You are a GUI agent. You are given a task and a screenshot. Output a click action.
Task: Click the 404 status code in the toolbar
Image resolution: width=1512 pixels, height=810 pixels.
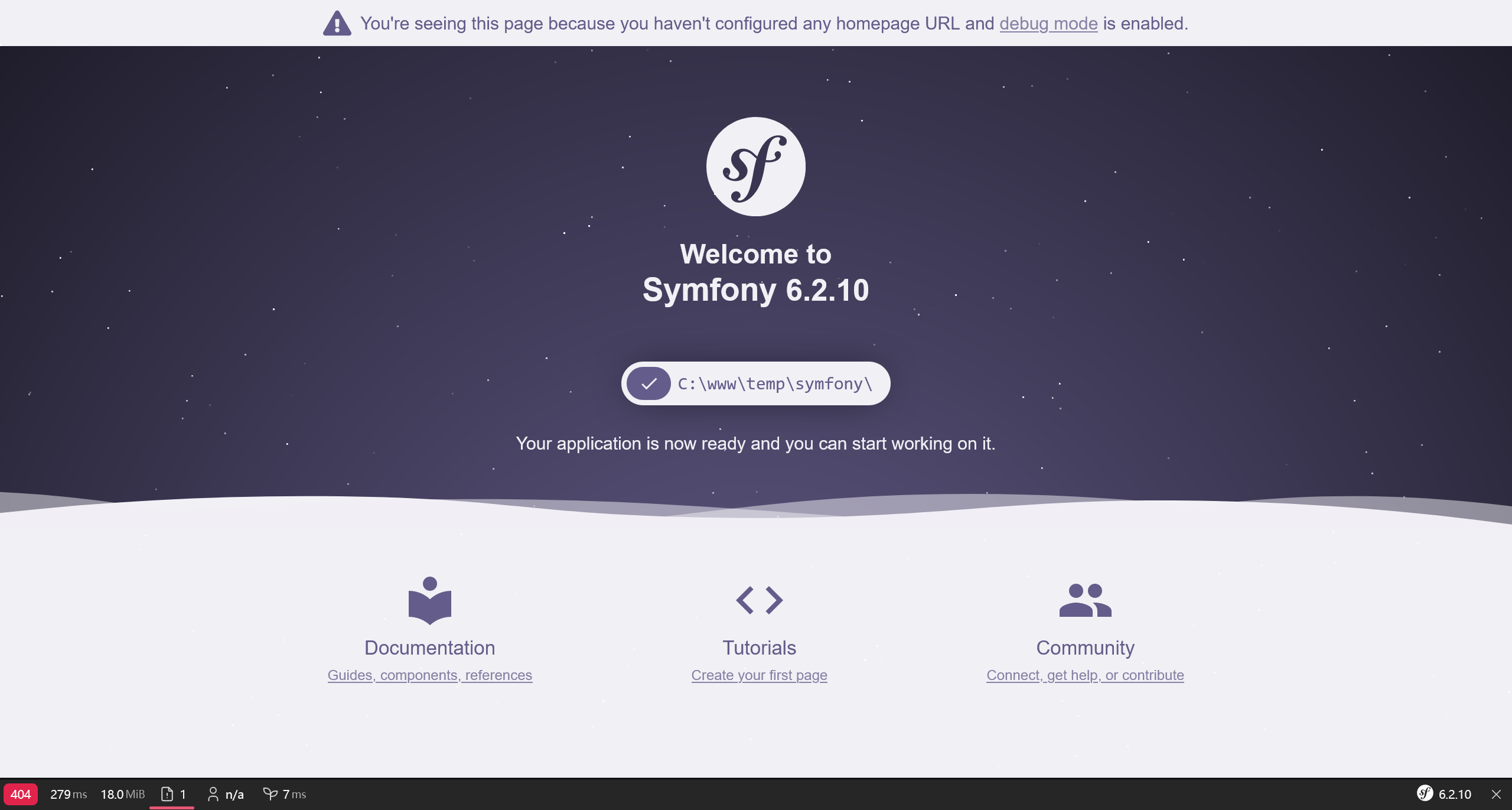(21, 795)
